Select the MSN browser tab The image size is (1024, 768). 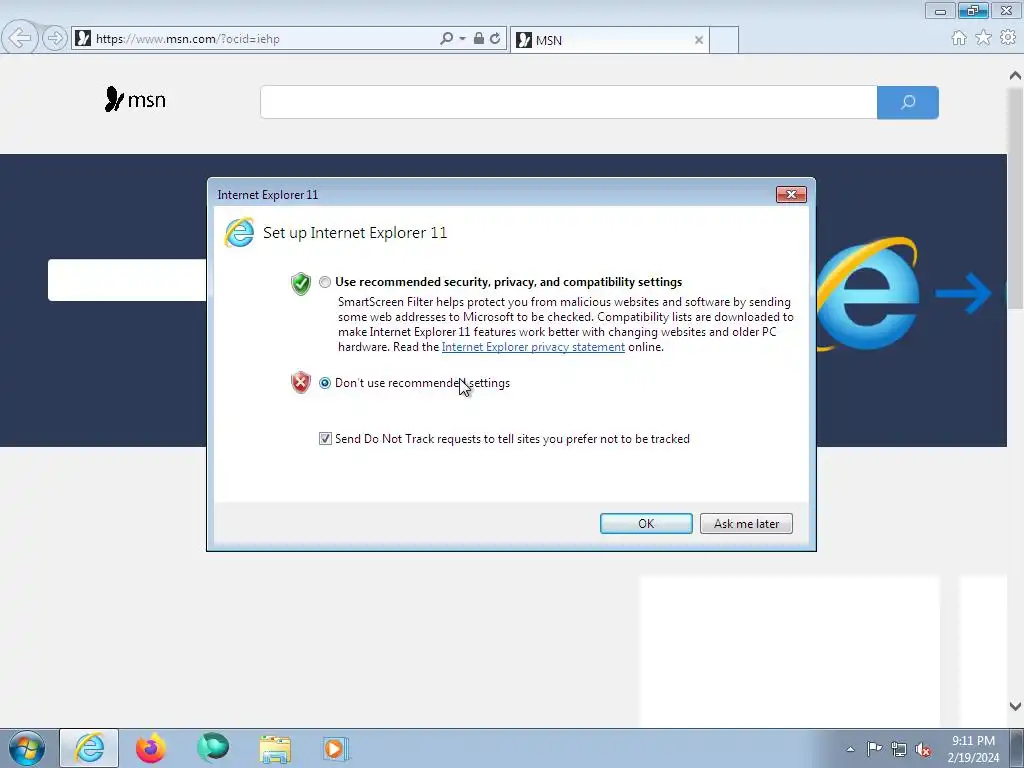[610, 40]
